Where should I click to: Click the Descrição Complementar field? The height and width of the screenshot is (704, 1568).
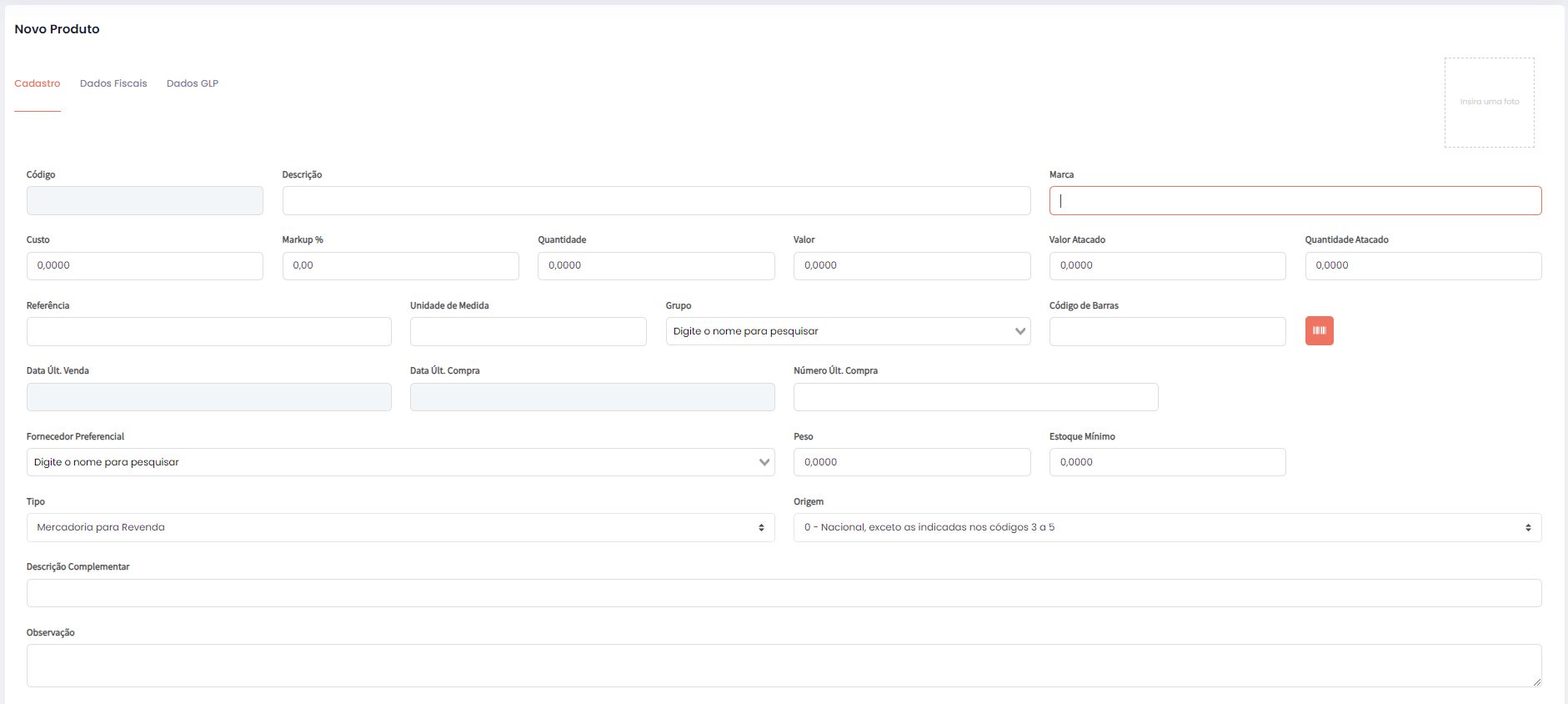click(x=784, y=593)
